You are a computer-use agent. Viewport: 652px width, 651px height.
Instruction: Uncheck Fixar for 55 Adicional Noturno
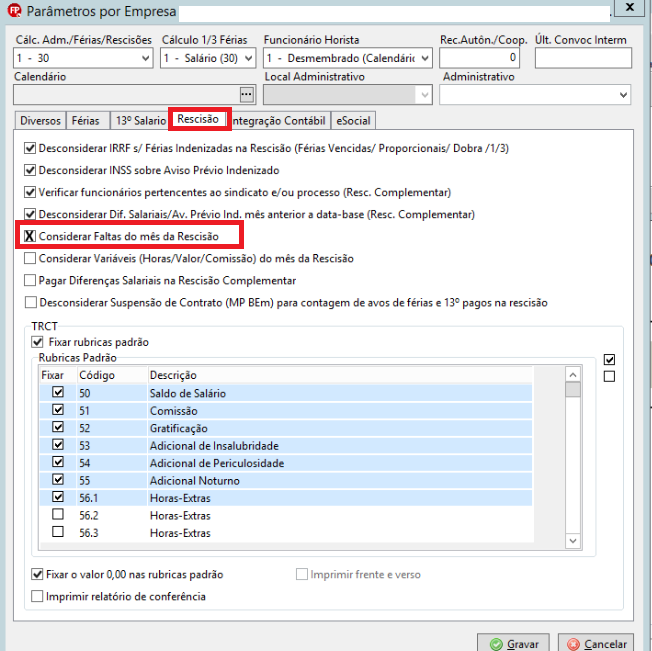click(x=58, y=479)
